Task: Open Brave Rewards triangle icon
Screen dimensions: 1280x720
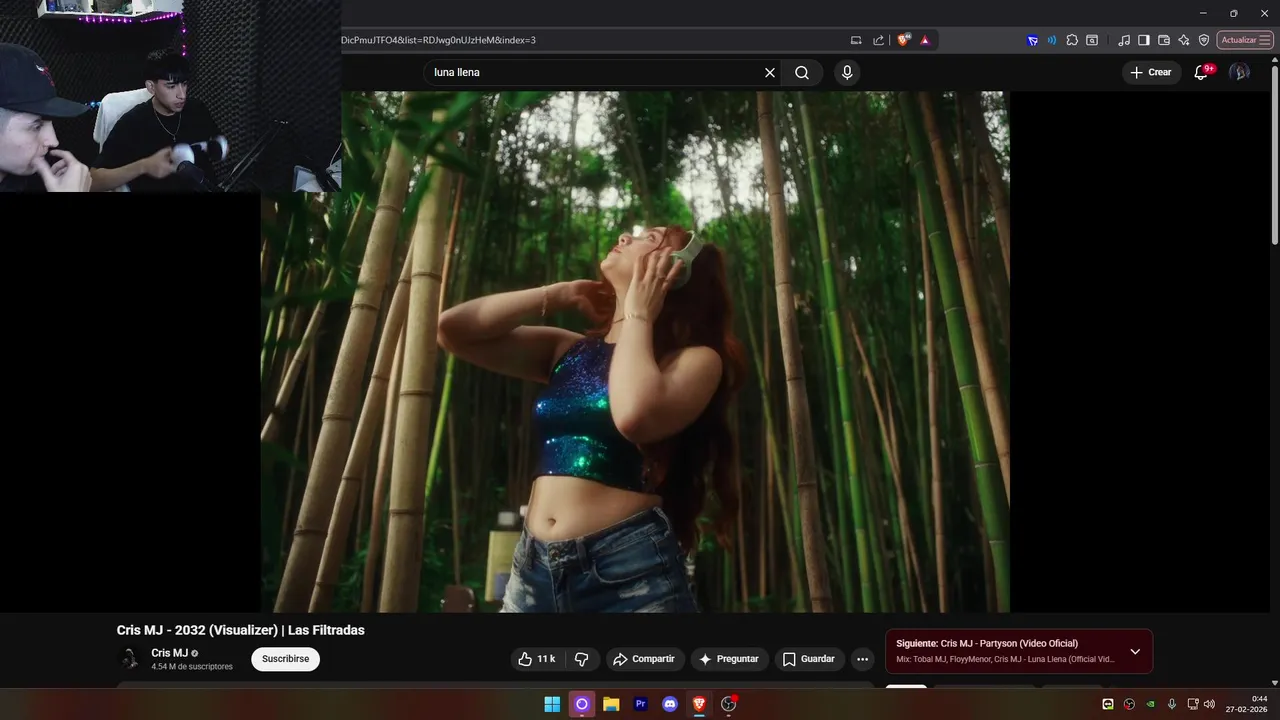Action: click(x=925, y=40)
